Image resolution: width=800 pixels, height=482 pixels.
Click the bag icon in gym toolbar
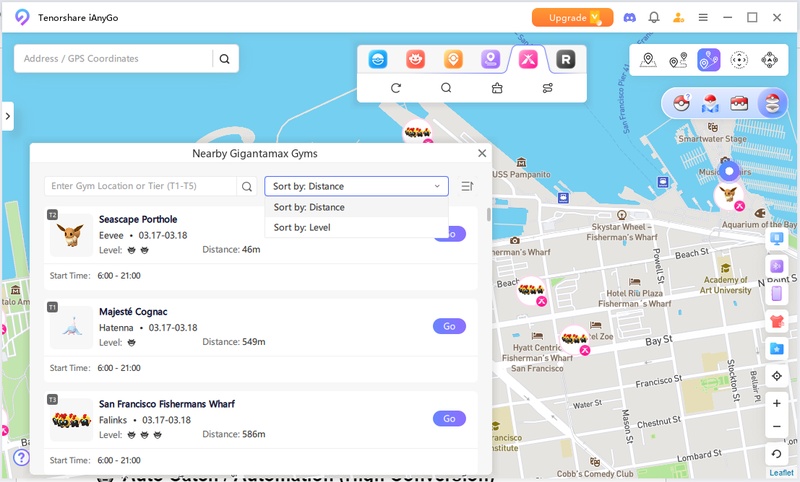coord(497,88)
